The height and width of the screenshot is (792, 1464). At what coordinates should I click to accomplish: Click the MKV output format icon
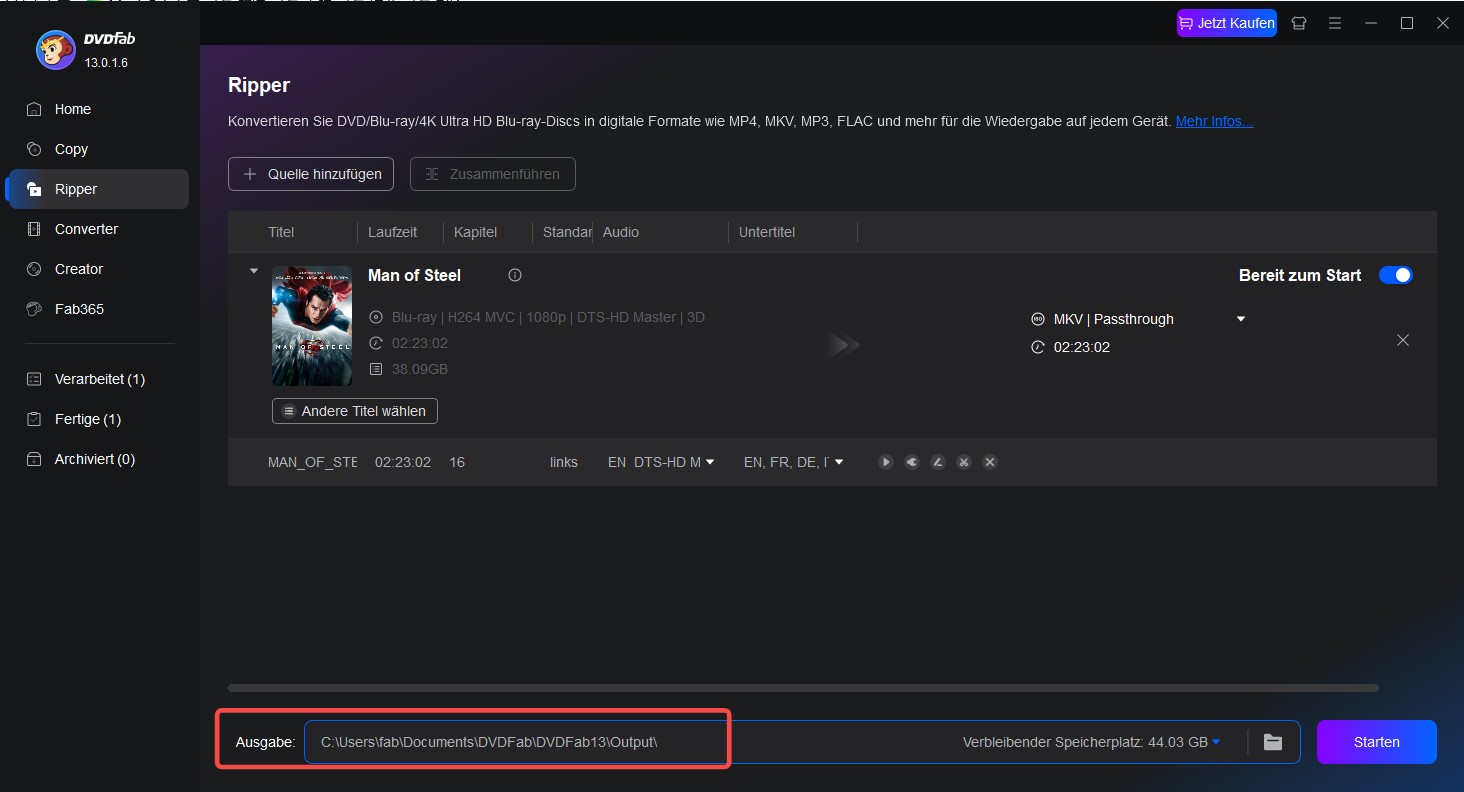1037,319
